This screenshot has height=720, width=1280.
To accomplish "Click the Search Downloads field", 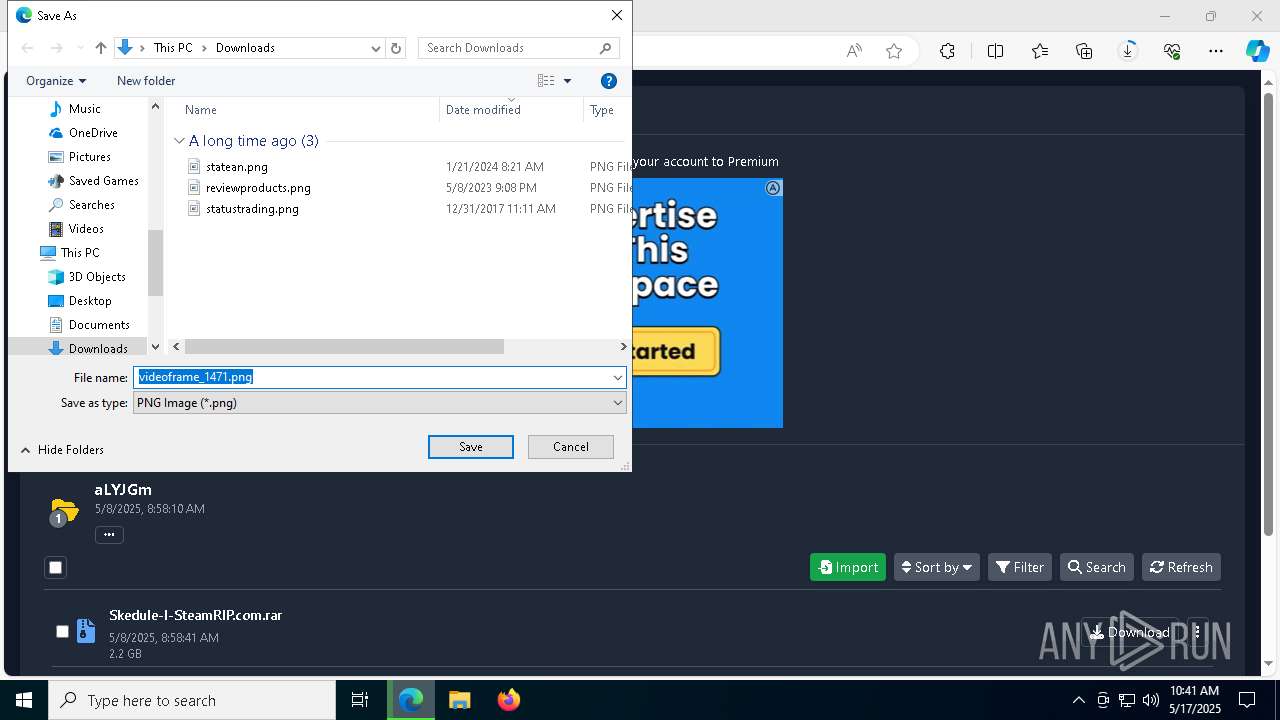I will pyautogui.click(x=518, y=48).
